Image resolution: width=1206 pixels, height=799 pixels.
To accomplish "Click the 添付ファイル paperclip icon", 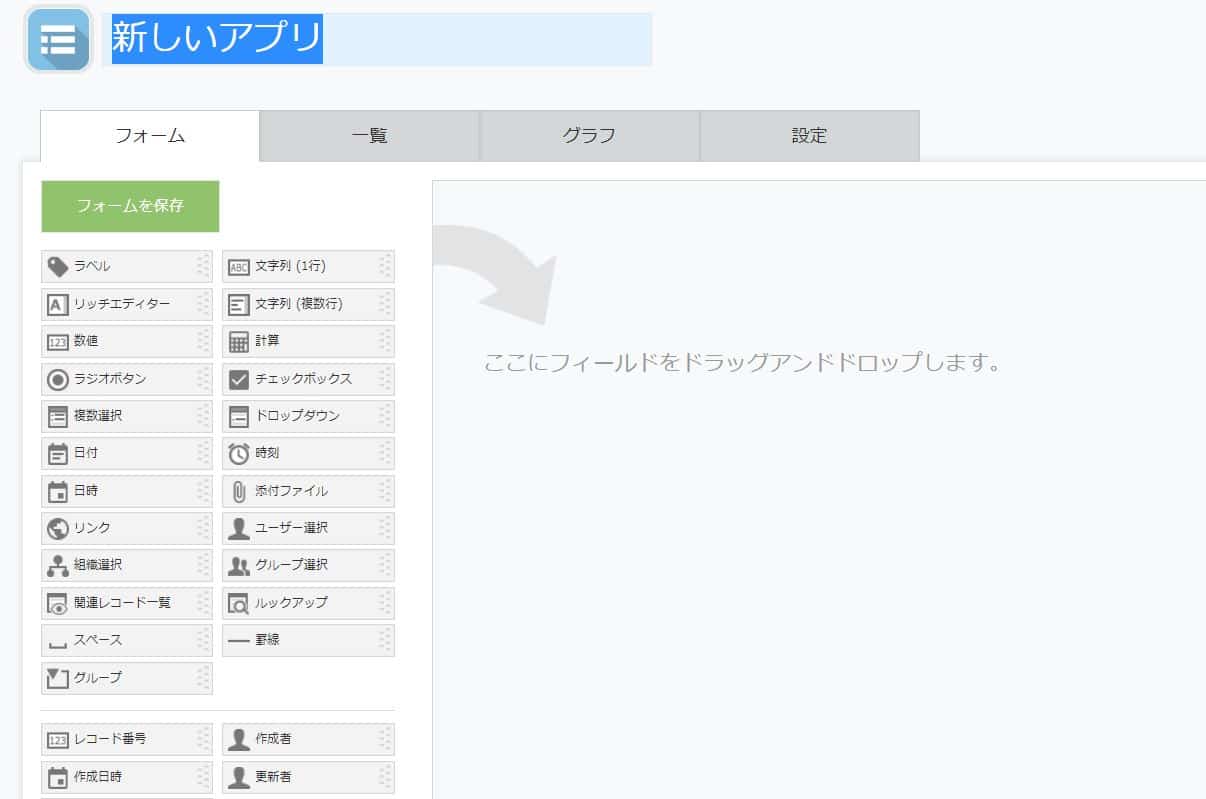I will [x=239, y=491].
